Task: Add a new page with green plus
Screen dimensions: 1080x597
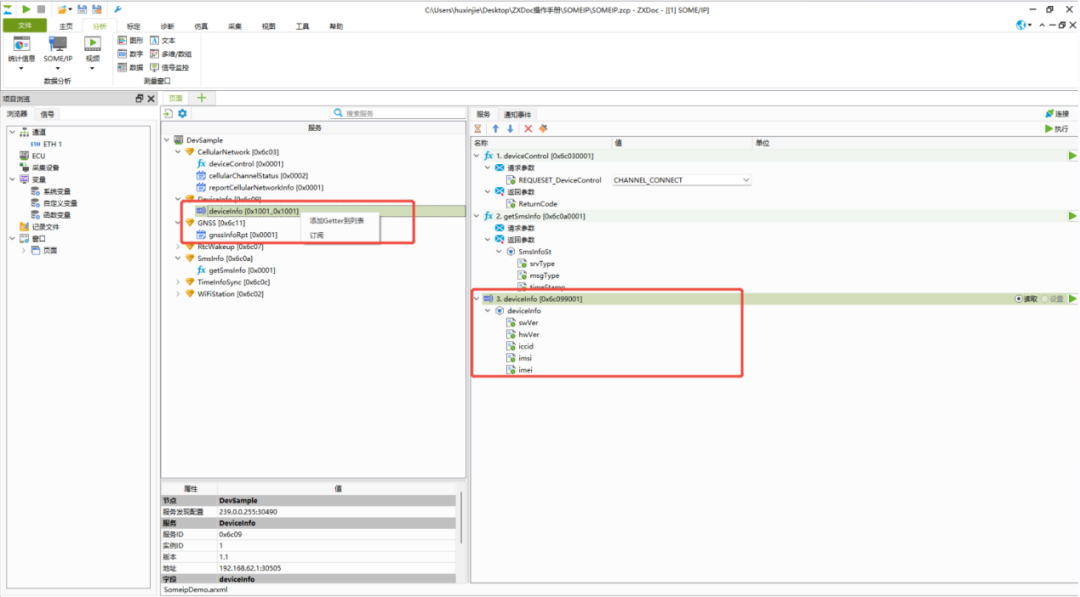Action: (x=201, y=98)
